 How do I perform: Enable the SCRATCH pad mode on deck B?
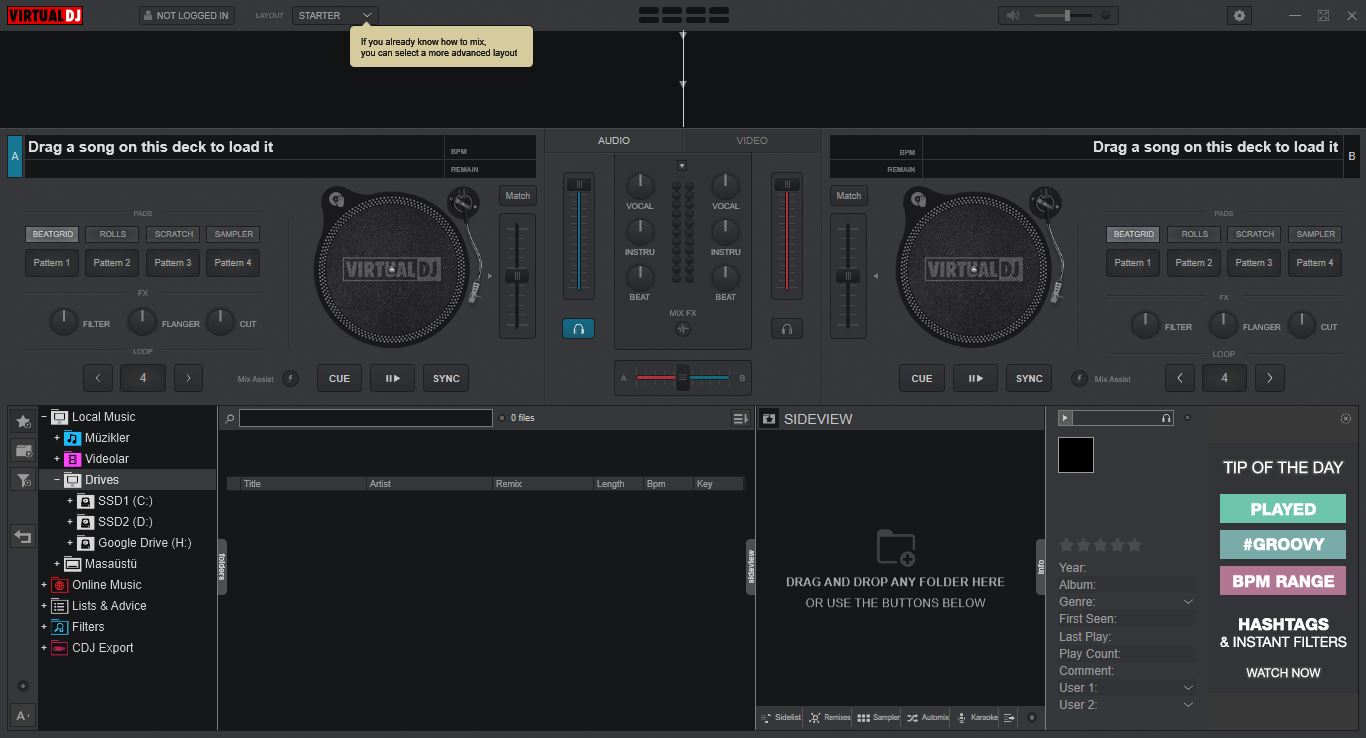(x=1255, y=234)
